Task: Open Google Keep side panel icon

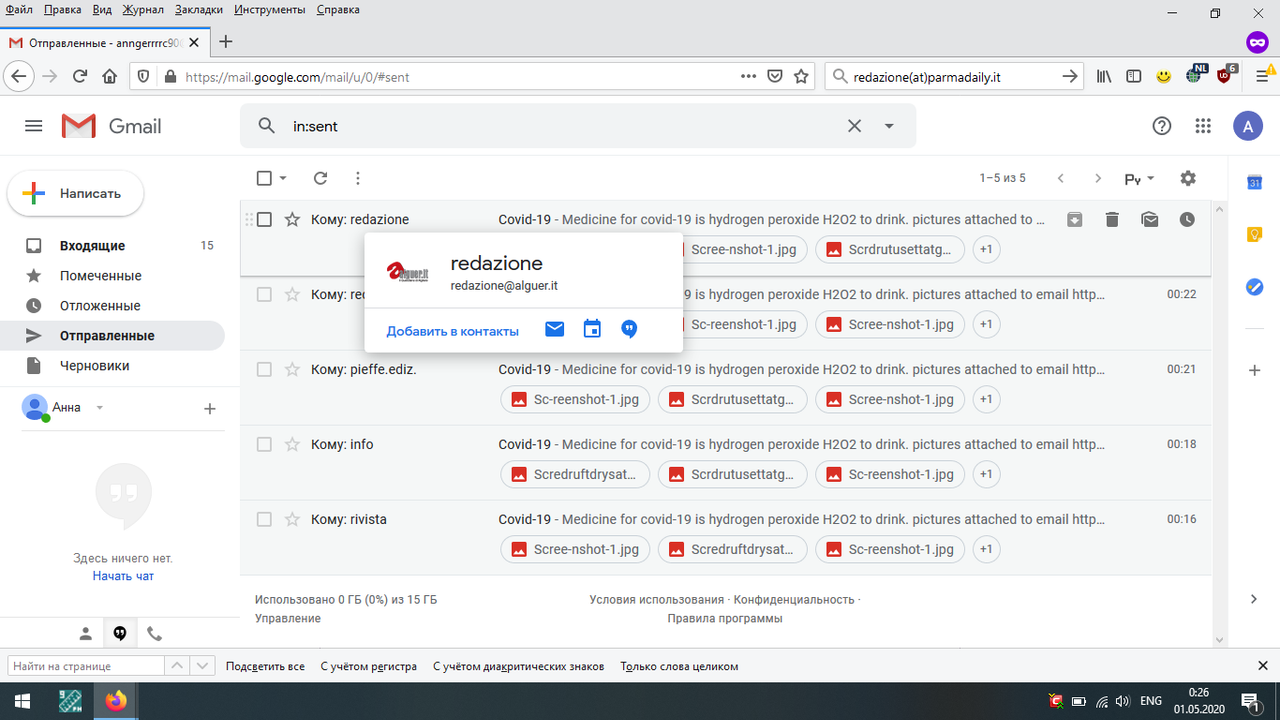Action: [1254, 234]
